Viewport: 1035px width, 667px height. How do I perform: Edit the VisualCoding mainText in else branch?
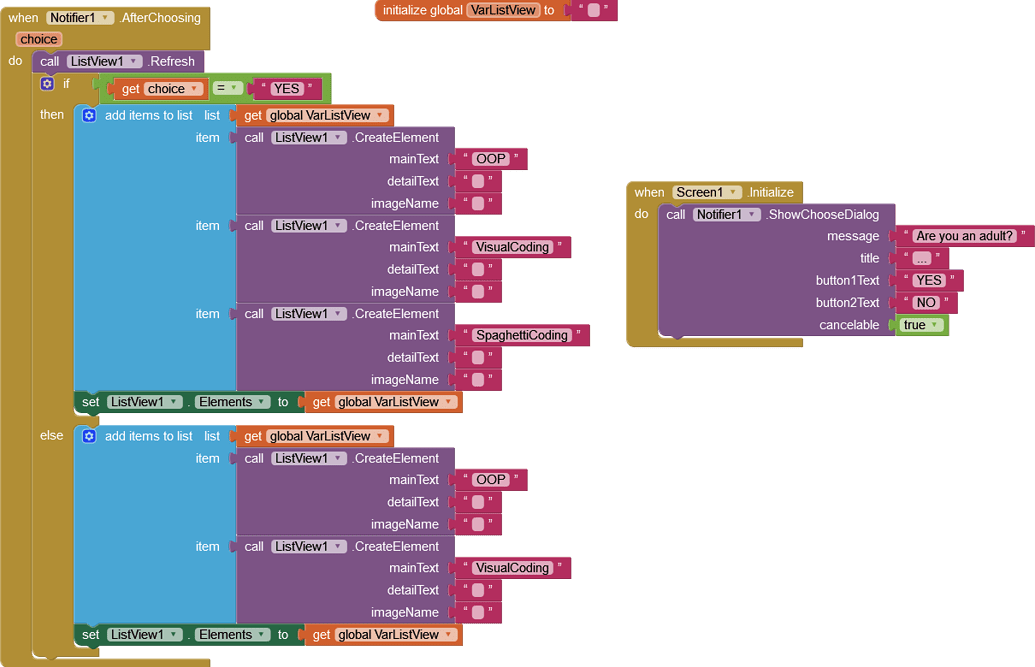(x=511, y=567)
